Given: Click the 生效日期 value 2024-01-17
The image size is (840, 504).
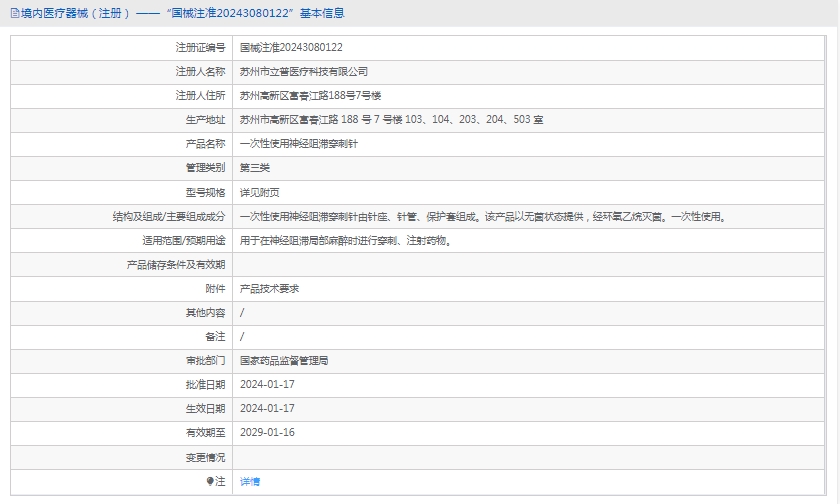Looking at the screenshot, I should (x=267, y=408).
